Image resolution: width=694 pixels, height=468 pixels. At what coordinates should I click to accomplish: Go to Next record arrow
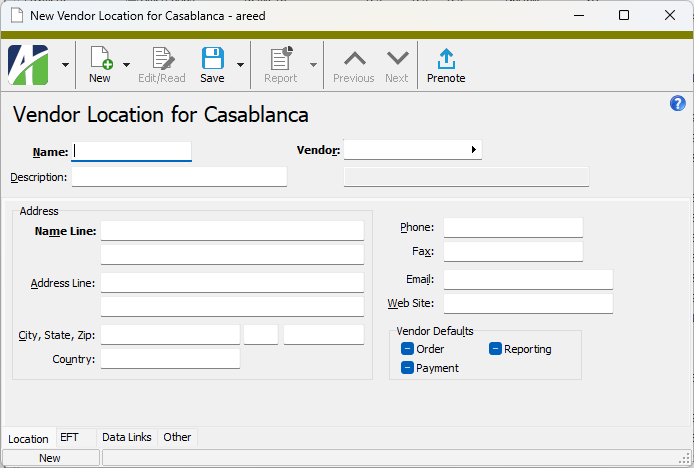(397, 59)
